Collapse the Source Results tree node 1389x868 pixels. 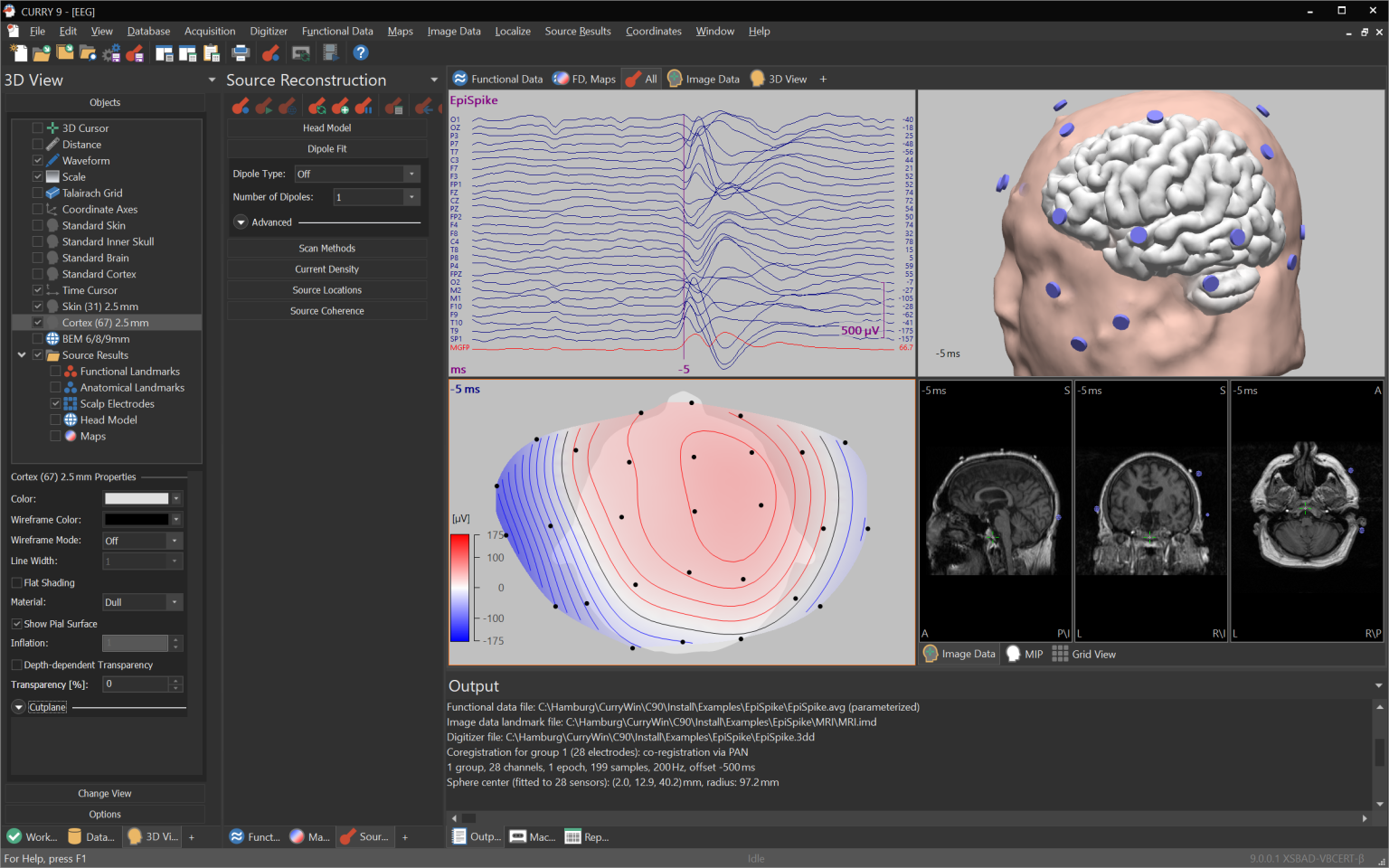pos(21,354)
